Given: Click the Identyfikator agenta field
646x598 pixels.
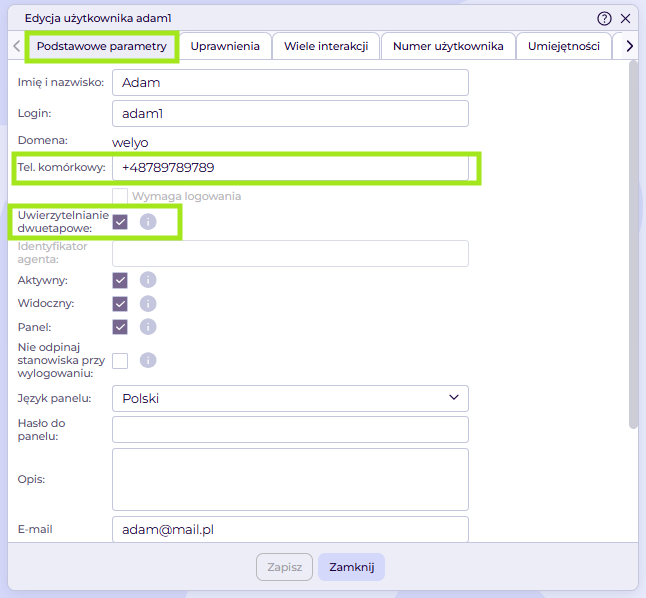Looking at the screenshot, I should (290, 253).
